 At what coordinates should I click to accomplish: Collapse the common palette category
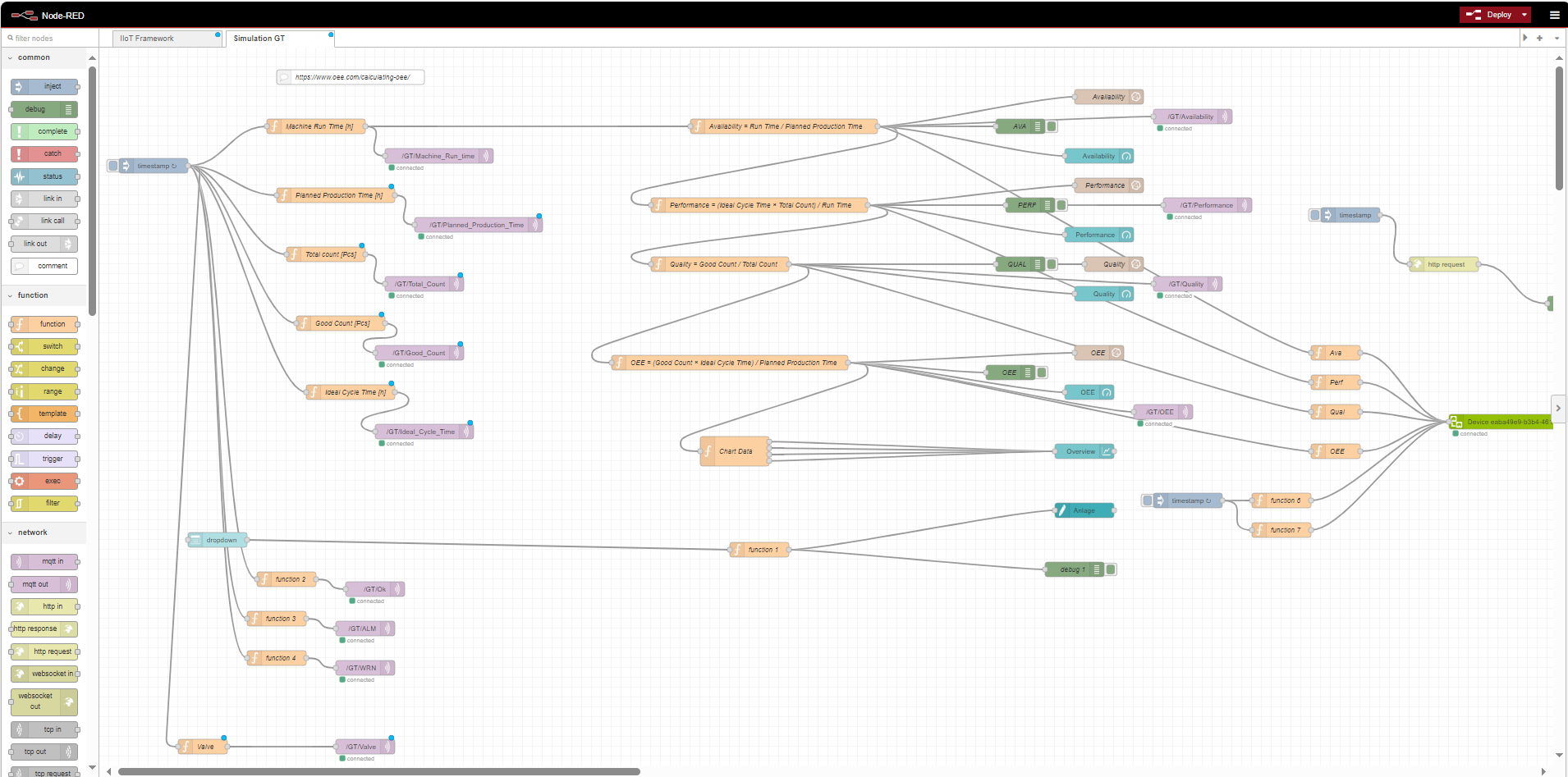33,57
